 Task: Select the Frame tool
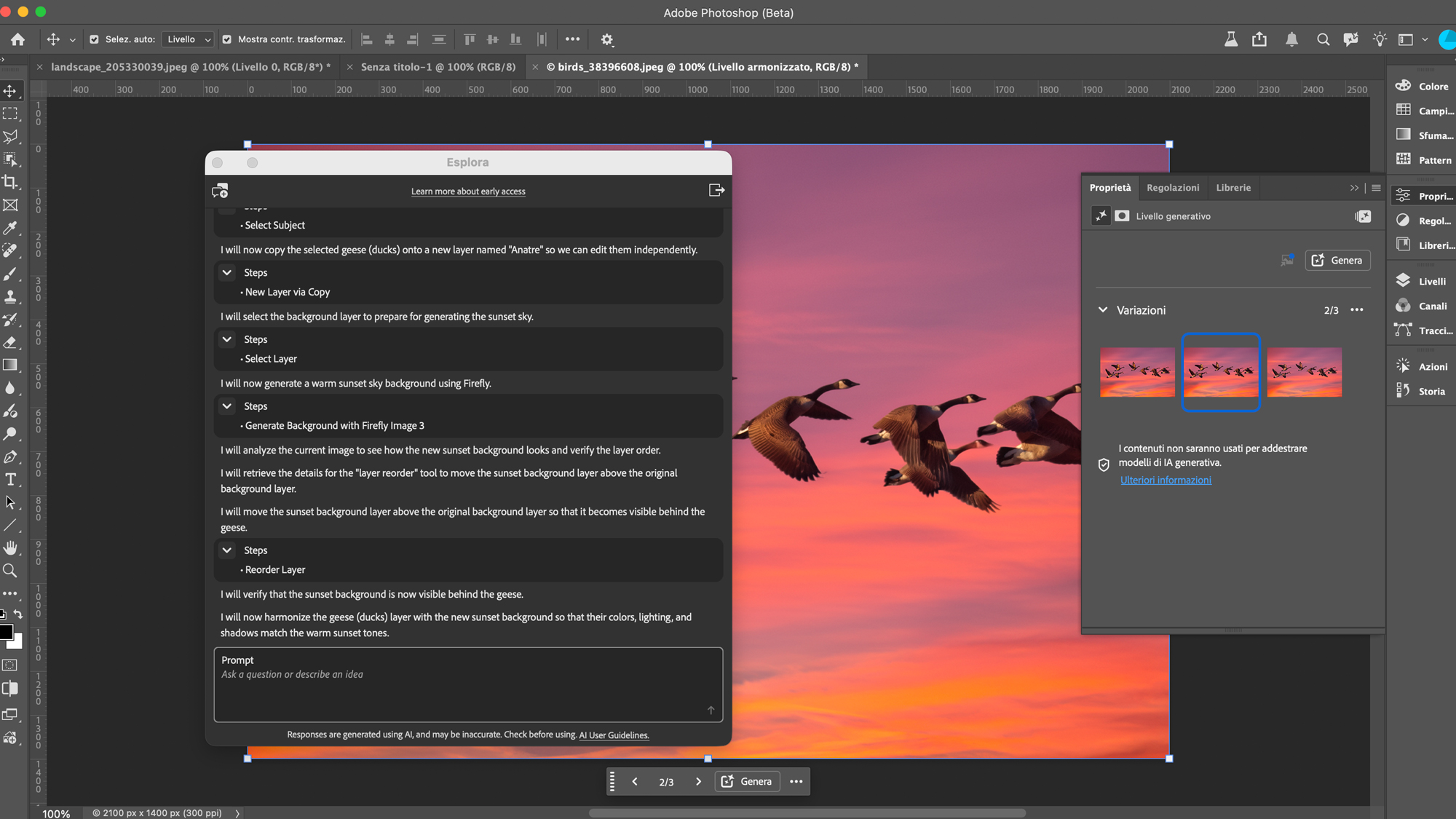(10, 205)
